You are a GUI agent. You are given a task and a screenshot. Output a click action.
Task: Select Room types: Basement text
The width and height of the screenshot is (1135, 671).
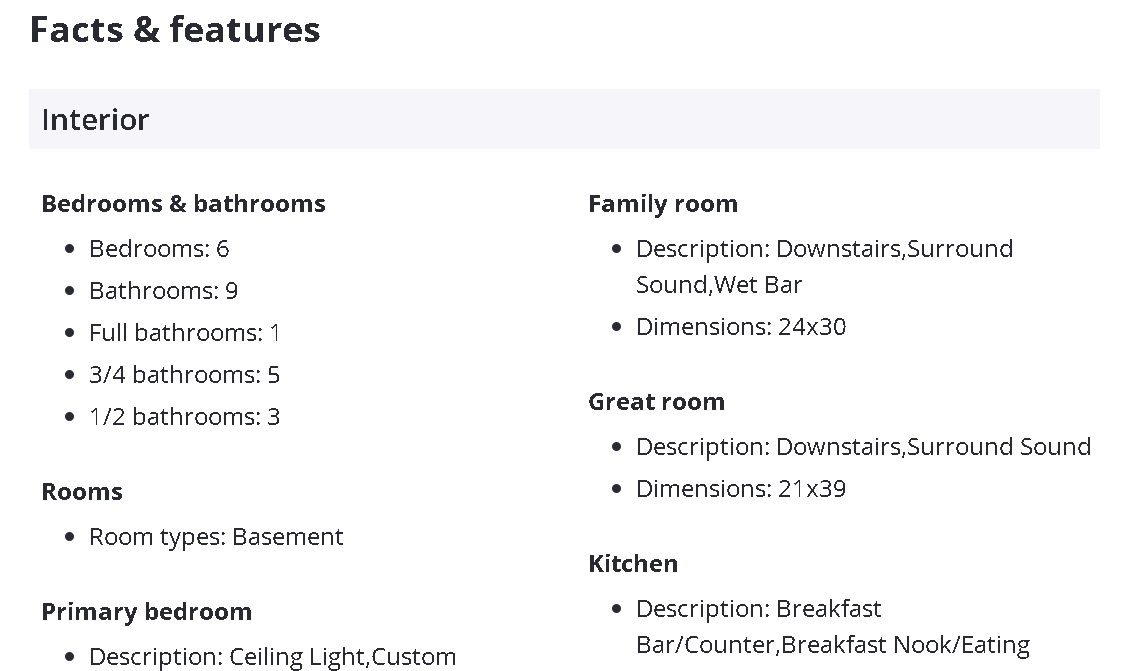pyautogui.click(x=216, y=537)
